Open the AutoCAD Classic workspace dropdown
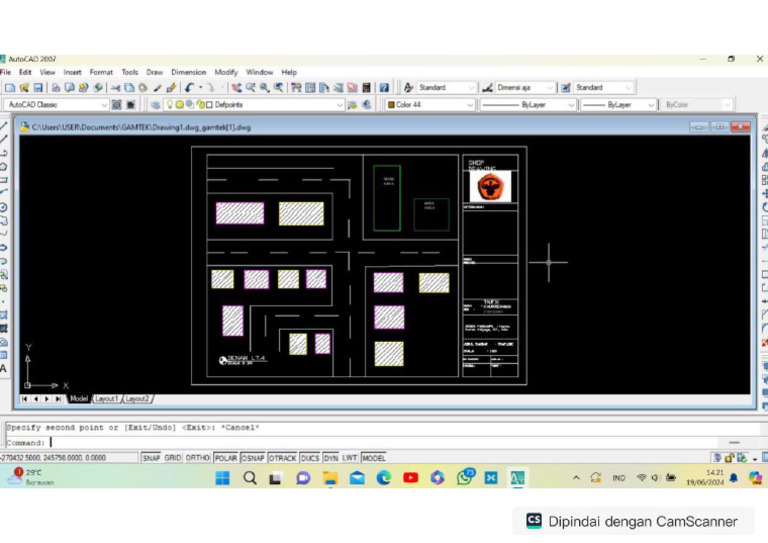Screen dimensions: 768x543 (x=56, y=105)
